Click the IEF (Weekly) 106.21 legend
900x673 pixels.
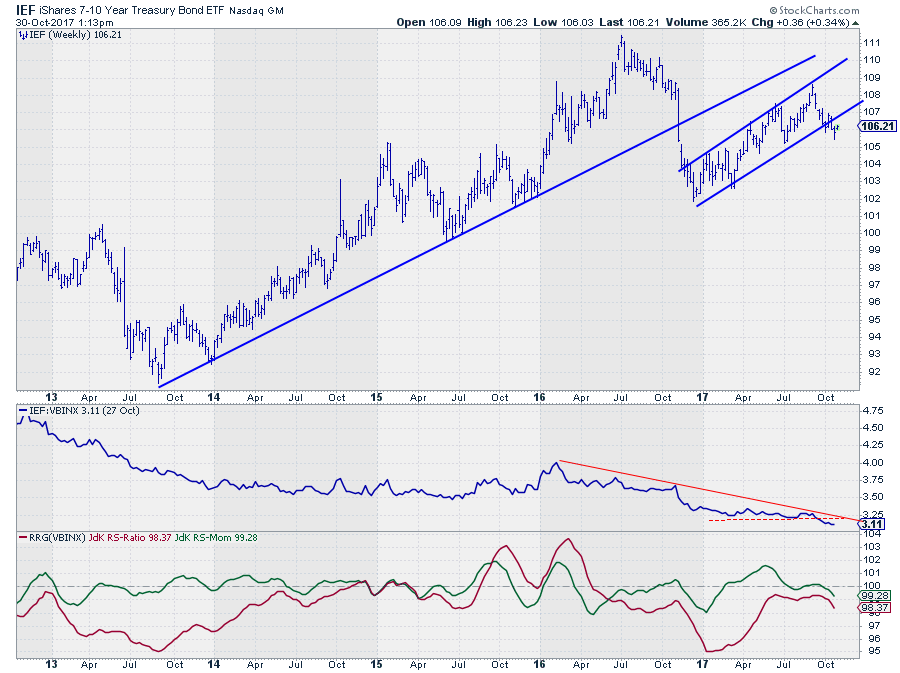[75, 35]
